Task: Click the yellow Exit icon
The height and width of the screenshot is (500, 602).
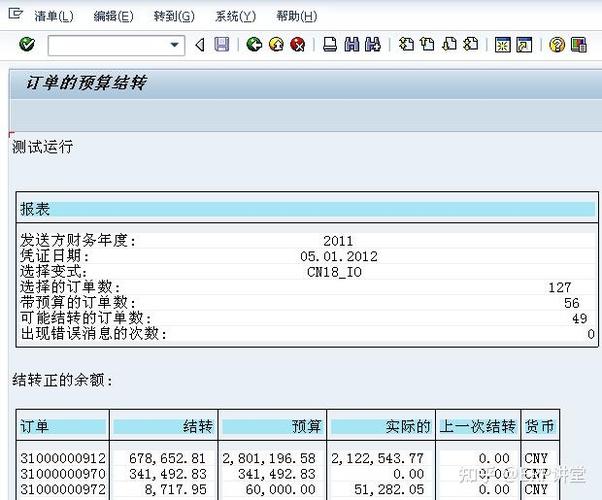Action: (276, 45)
